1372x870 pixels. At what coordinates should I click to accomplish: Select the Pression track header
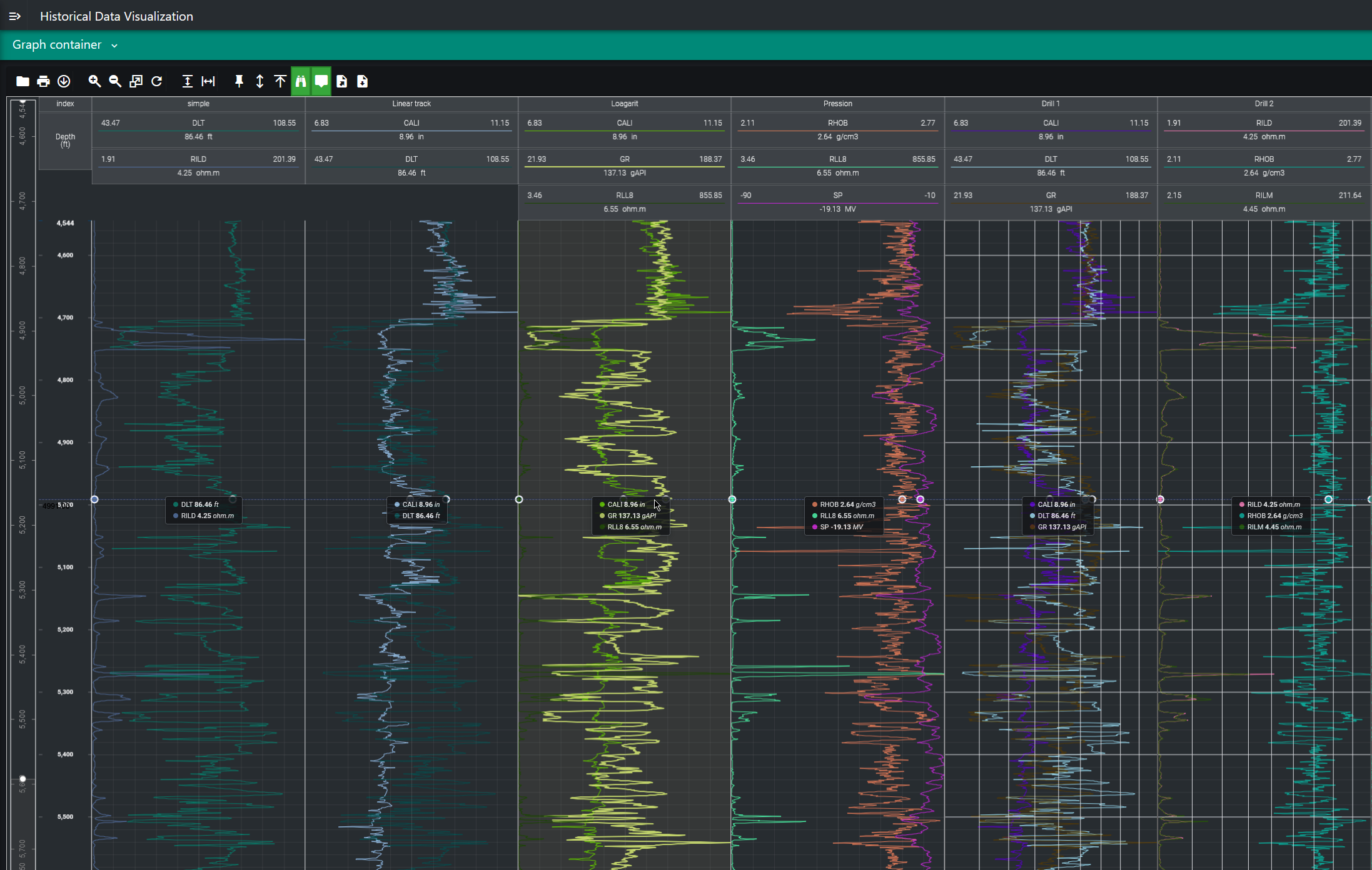coord(837,104)
